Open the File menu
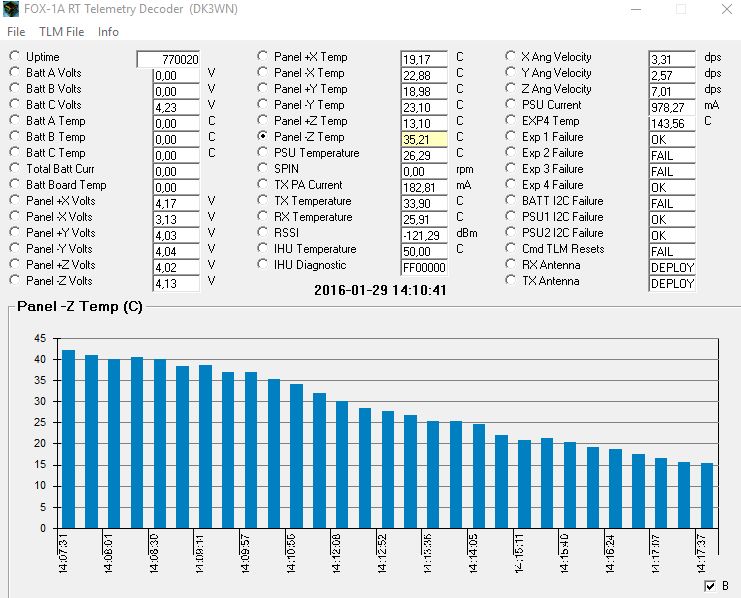This screenshot has height=598, width=741. (x=16, y=32)
